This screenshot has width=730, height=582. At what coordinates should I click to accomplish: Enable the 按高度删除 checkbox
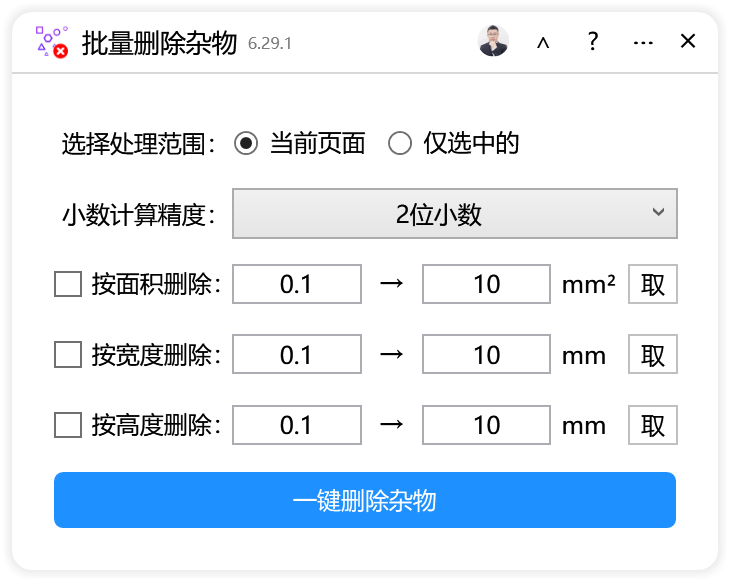point(68,425)
